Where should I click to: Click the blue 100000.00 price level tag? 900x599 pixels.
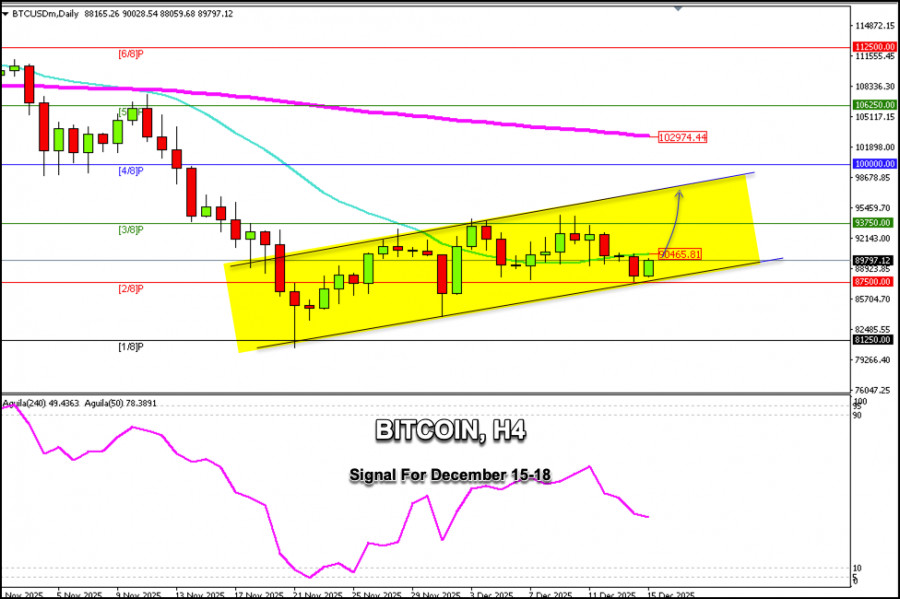(x=874, y=164)
